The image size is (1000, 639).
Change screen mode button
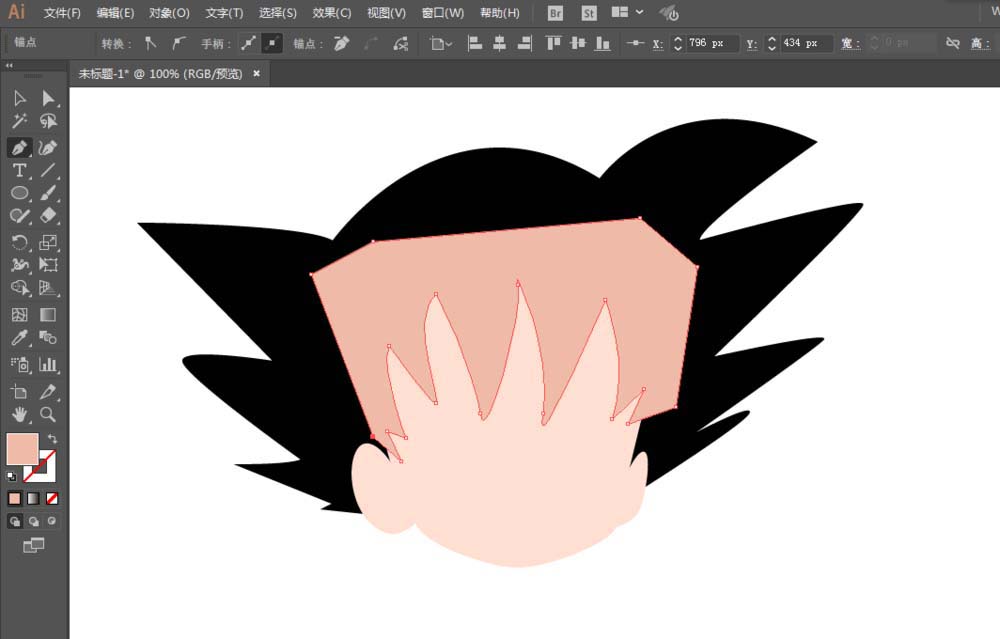(33, 545)
